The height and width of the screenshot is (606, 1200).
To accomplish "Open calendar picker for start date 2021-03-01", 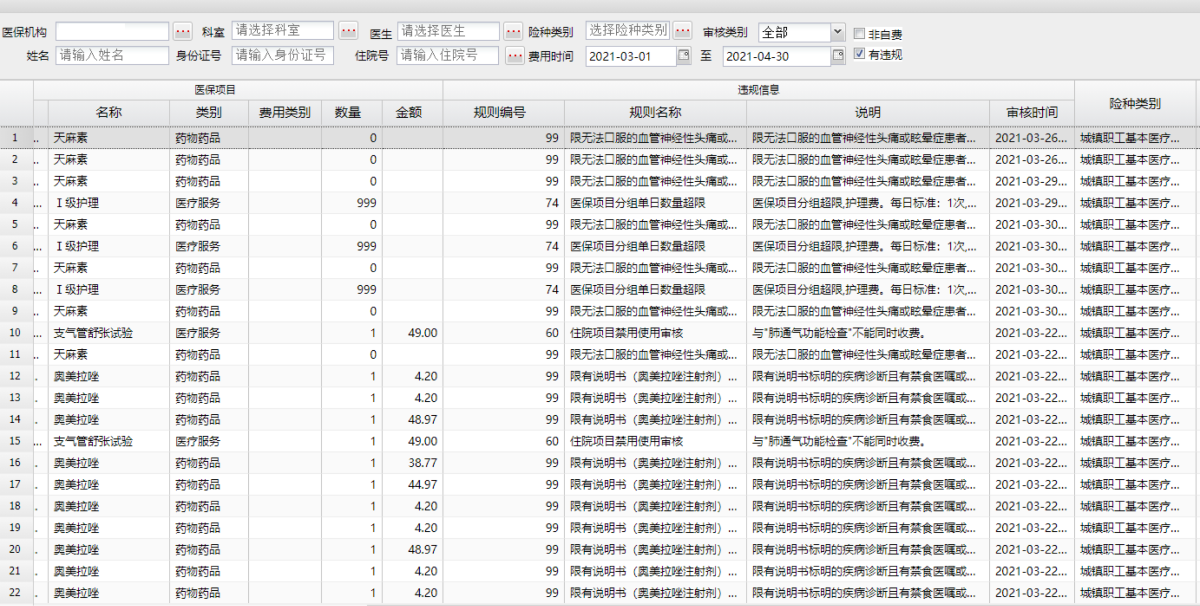I will [x=684, y=56].
